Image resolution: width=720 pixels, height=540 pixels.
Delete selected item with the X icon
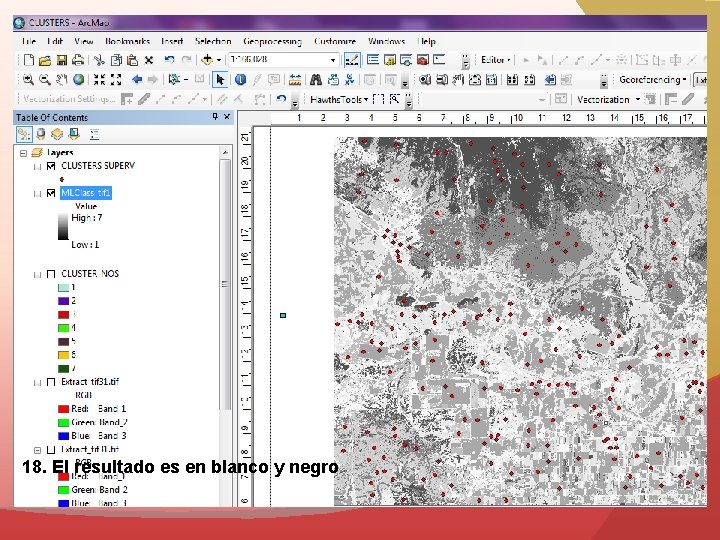149,60
